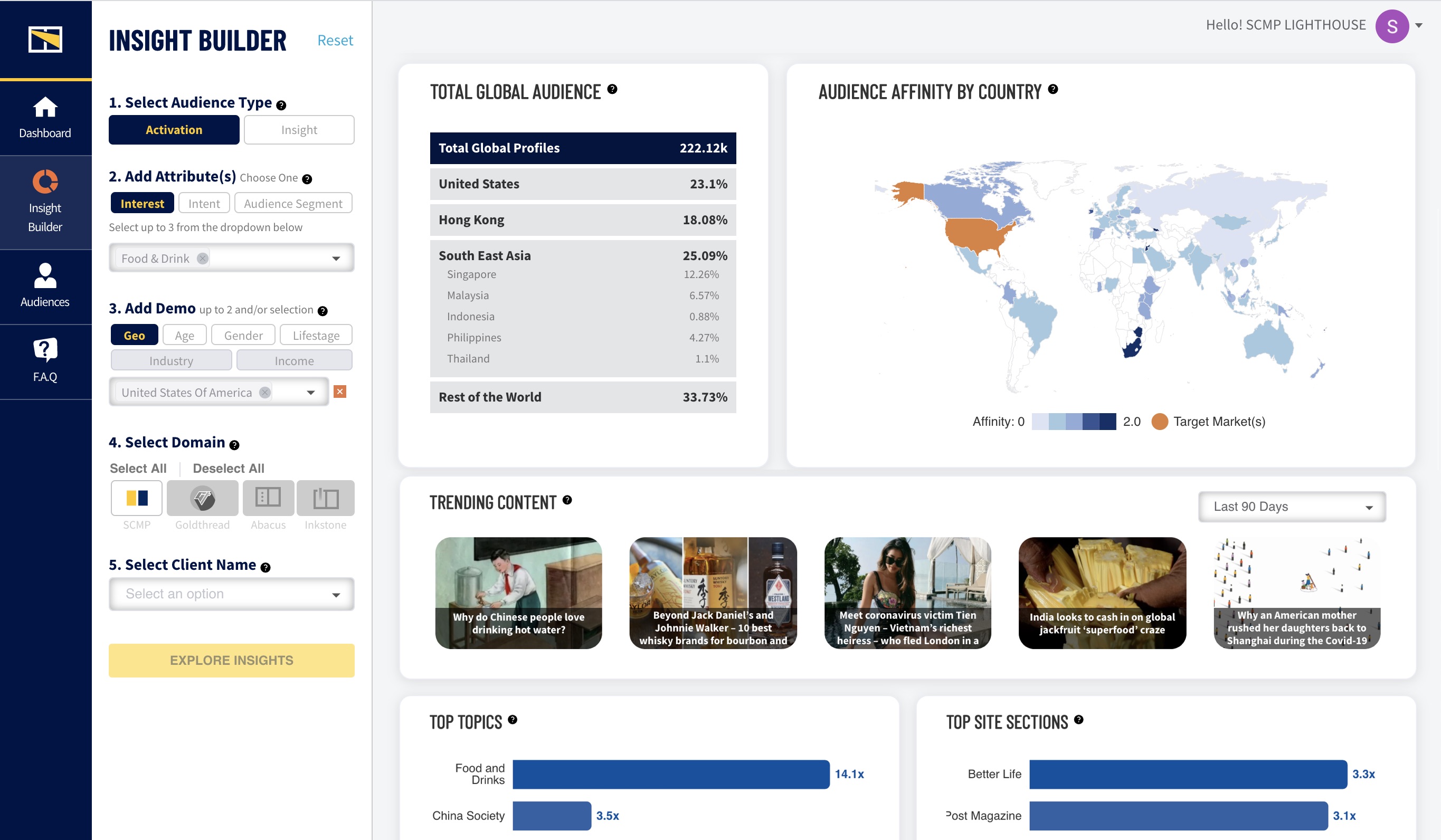
Task: Open the hot water article thumbnail
Action: [x=518, y=593]
